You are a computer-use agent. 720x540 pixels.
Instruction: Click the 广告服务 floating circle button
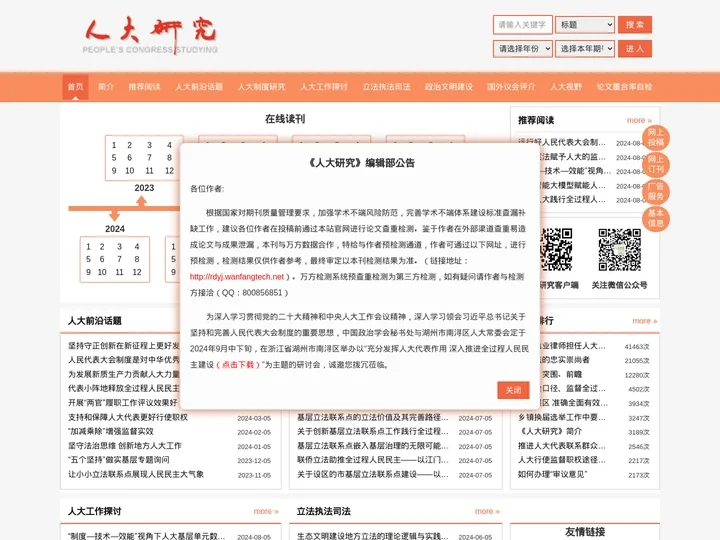pos(656,191)
